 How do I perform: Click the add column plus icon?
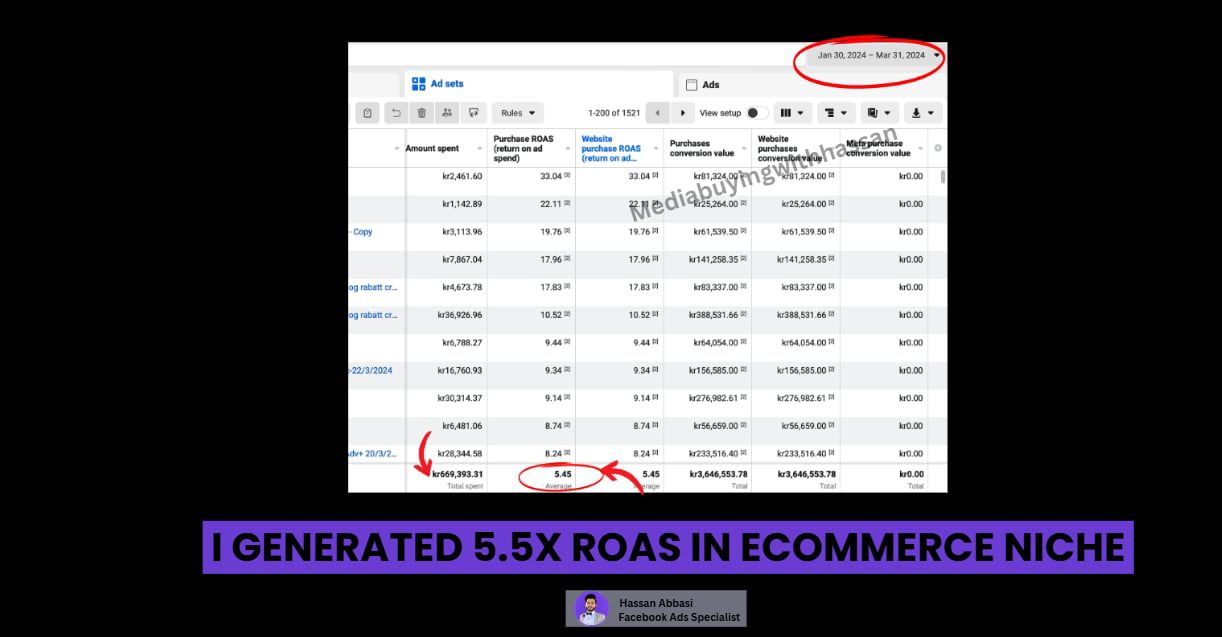coord(937,148)
